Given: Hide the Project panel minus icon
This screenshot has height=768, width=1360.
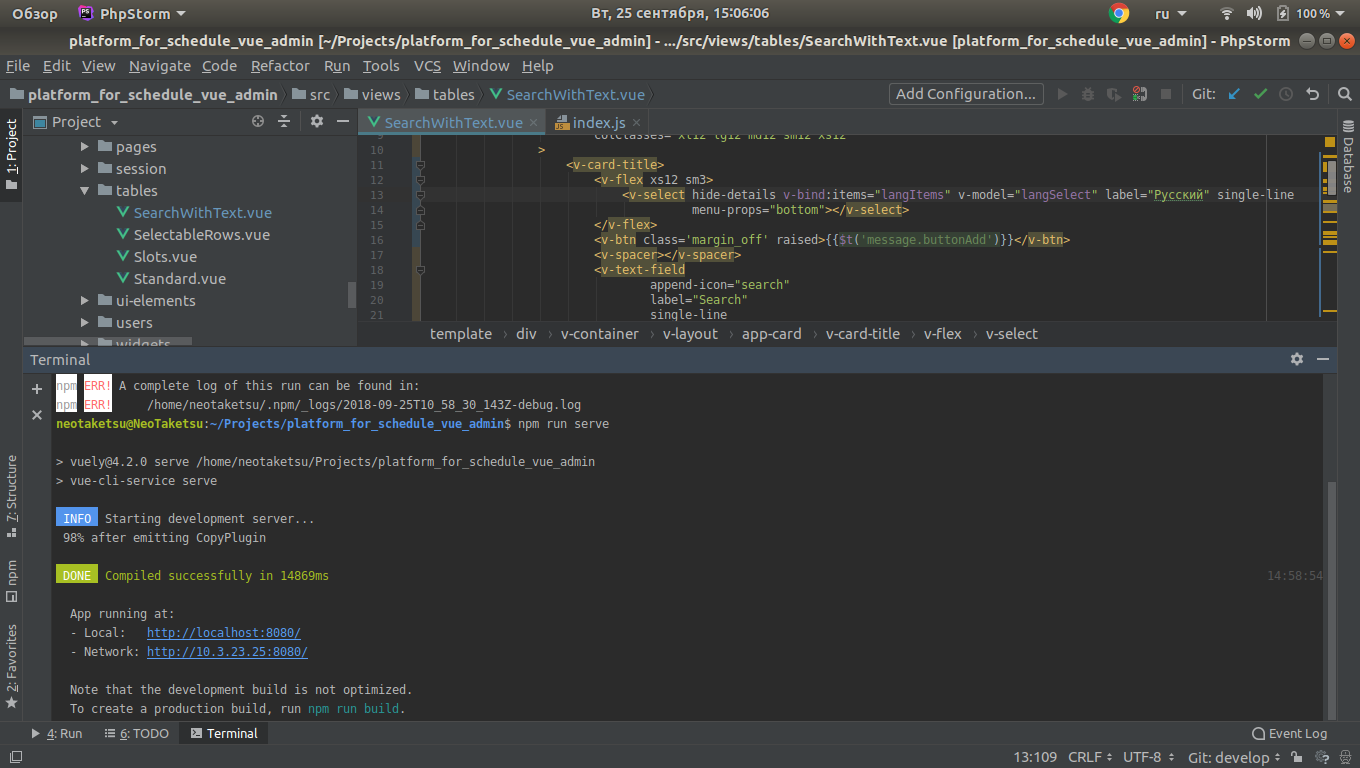Looking at the screenshot, I should click(x=342, y=121).
